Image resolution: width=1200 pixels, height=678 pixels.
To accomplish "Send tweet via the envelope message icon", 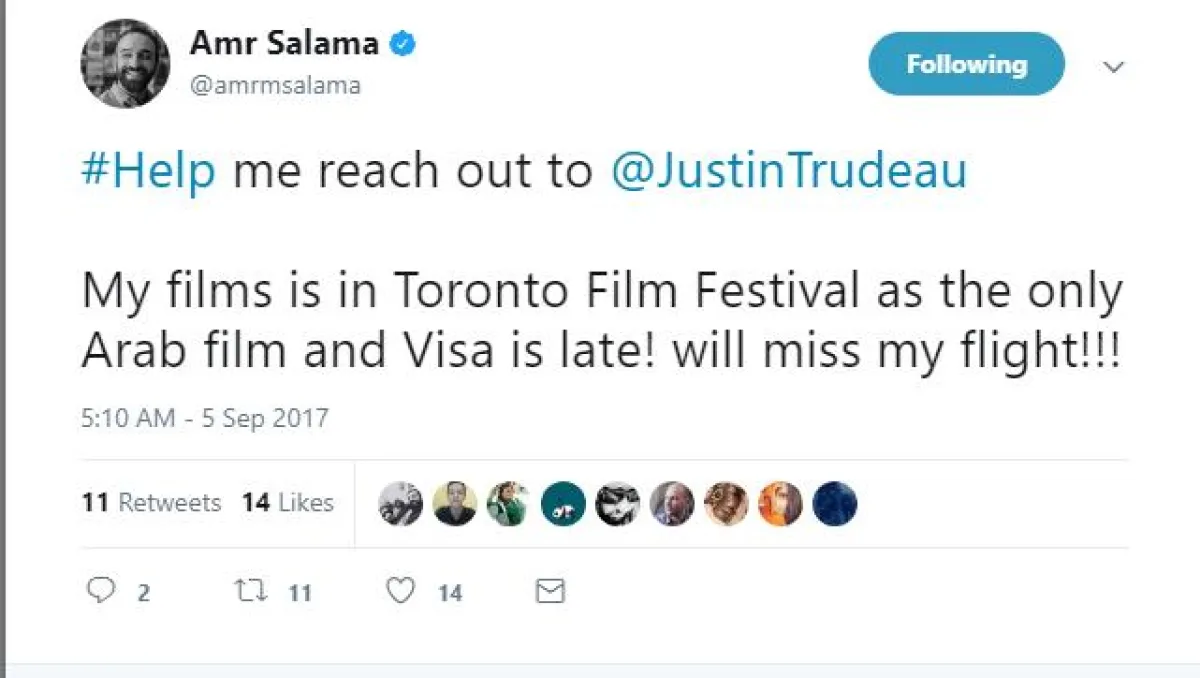I will [550, 592].
